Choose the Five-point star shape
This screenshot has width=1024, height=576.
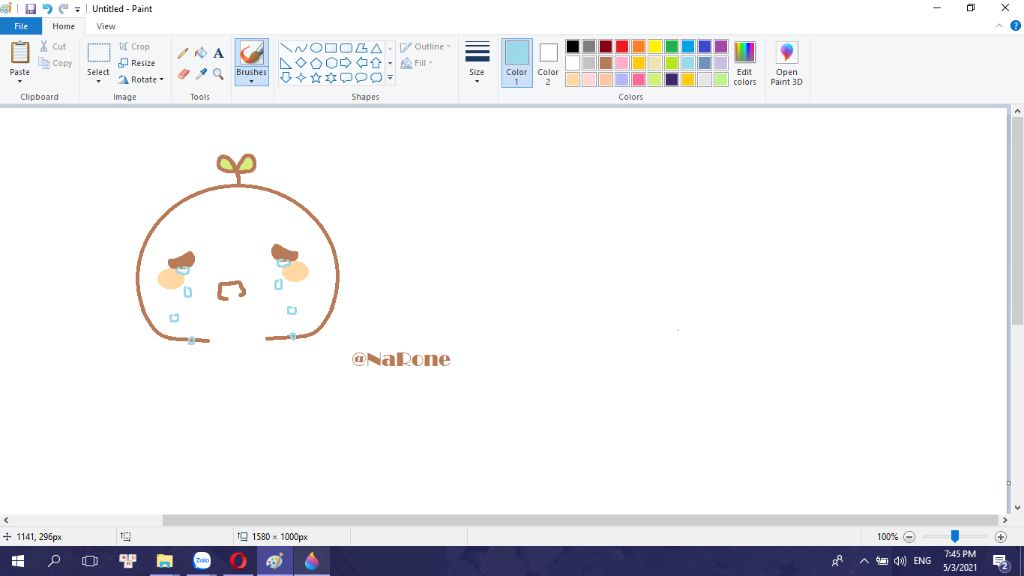(316, 78)
